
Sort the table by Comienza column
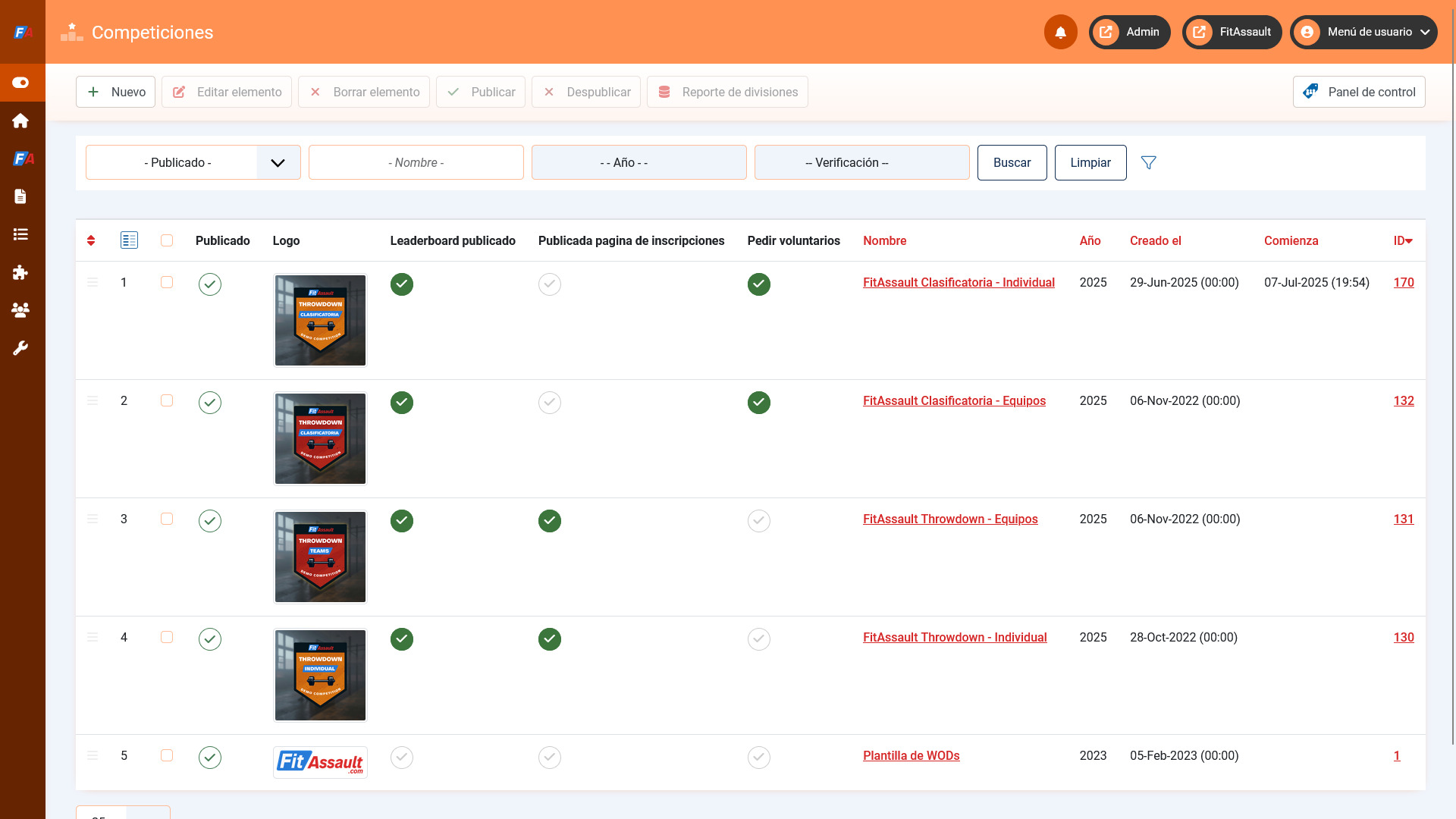tap(1291, 240)
